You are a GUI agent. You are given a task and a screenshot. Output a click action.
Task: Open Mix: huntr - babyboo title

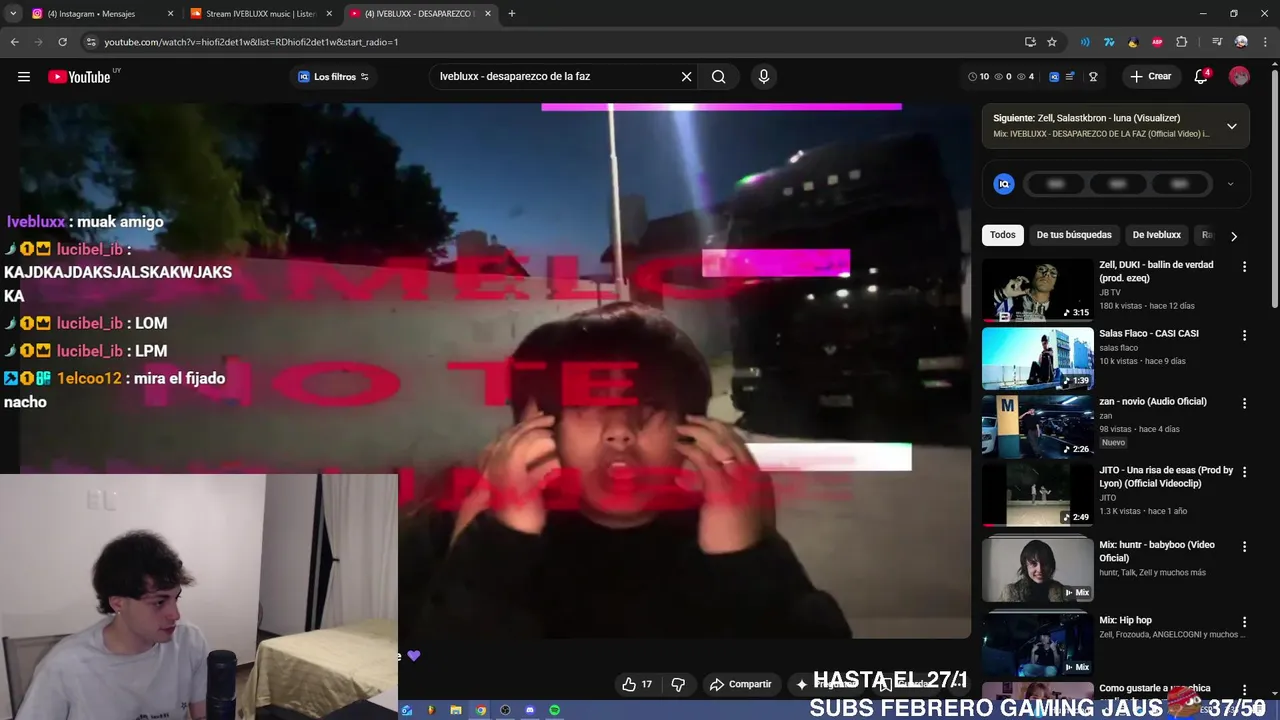point(1157,551)
